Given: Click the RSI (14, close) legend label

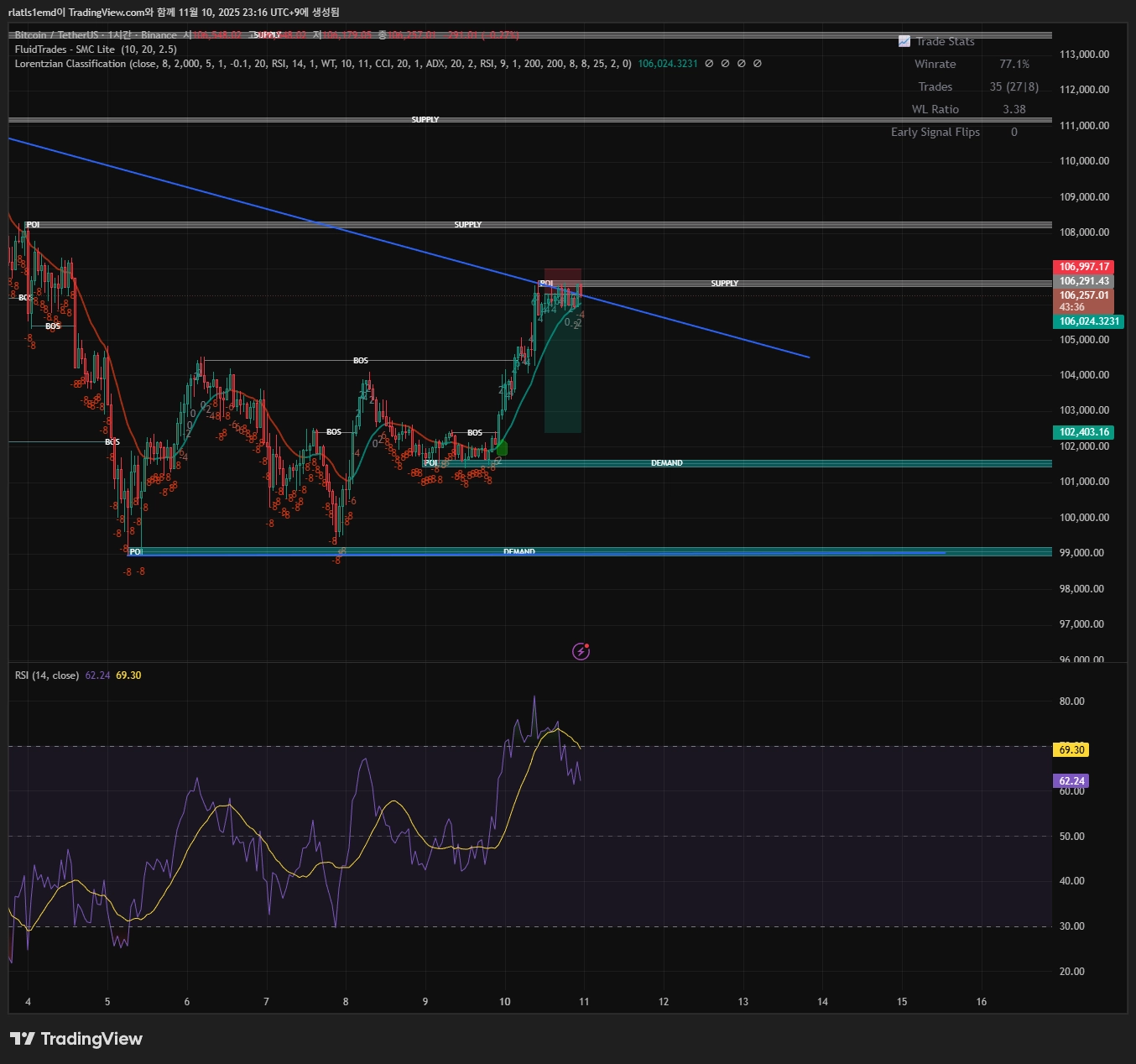Looking at the screenshot, I should (47, 675).
